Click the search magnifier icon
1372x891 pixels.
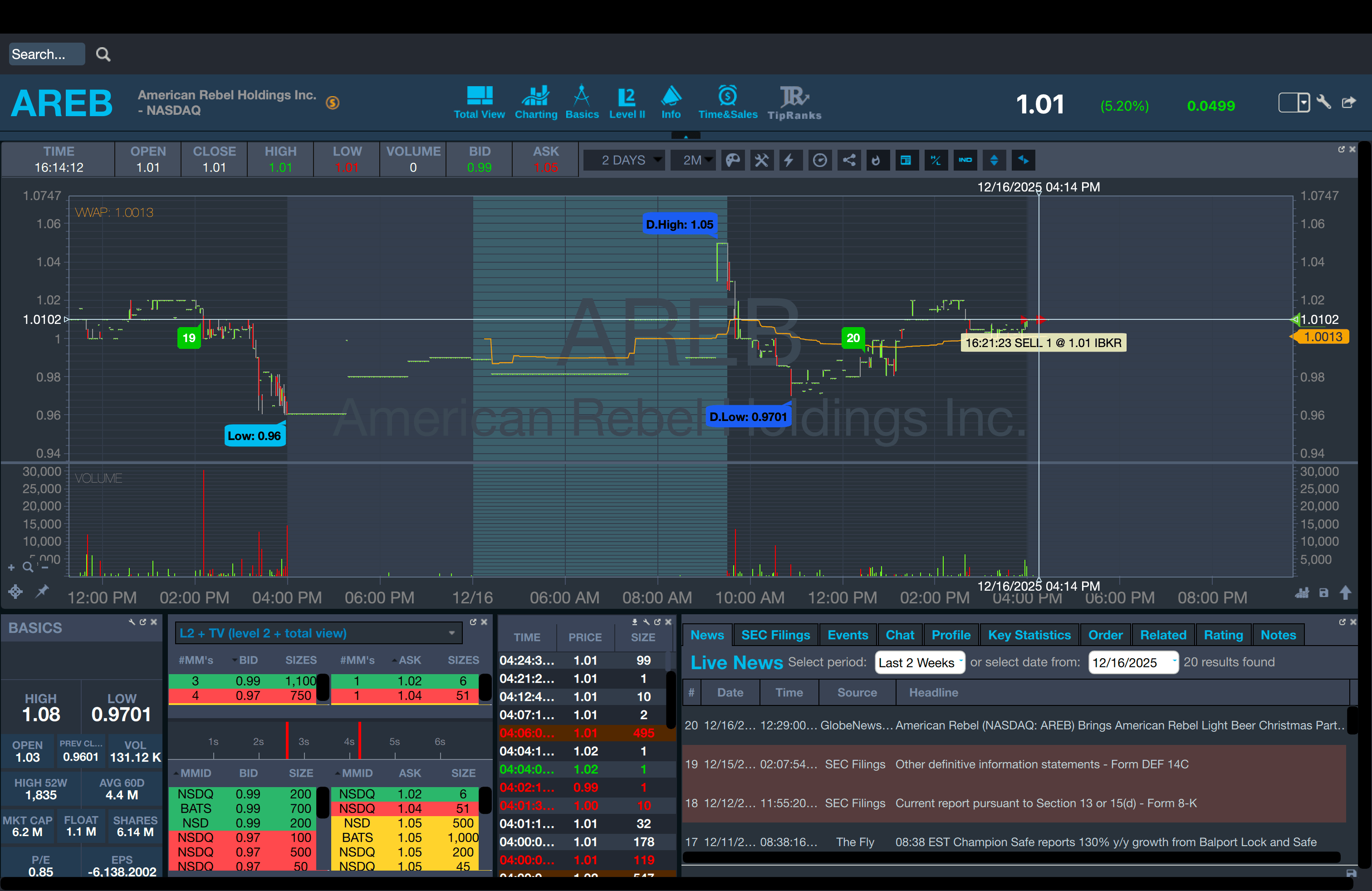tap(103, 54)
